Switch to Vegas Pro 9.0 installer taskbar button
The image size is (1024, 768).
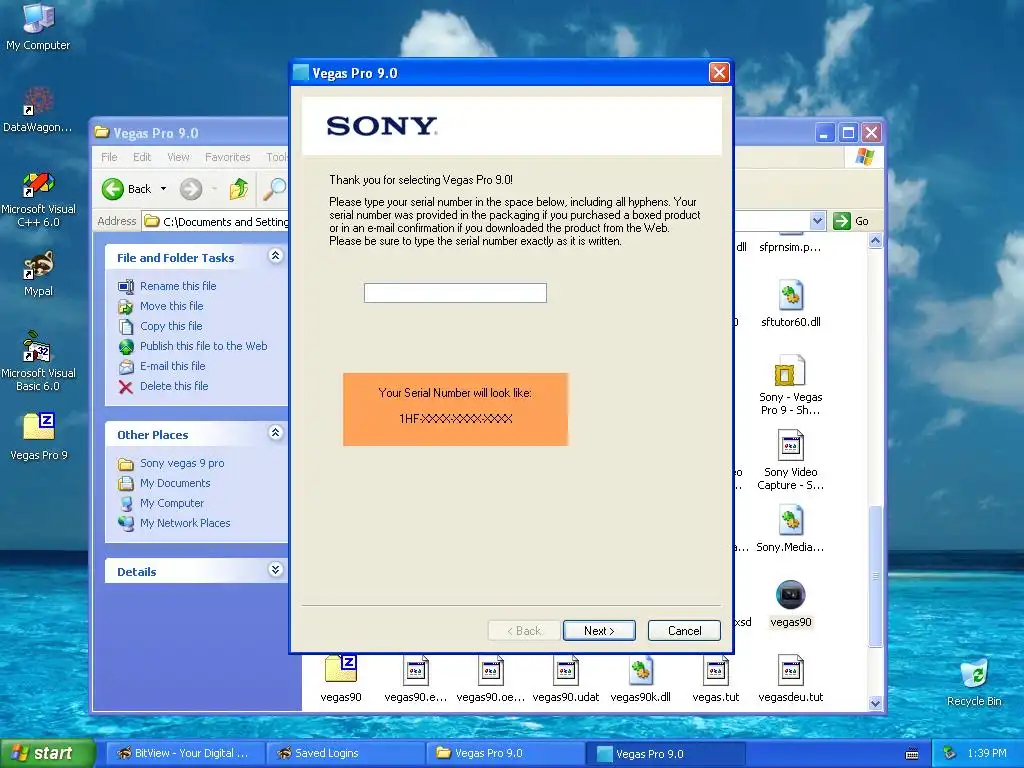665,753
